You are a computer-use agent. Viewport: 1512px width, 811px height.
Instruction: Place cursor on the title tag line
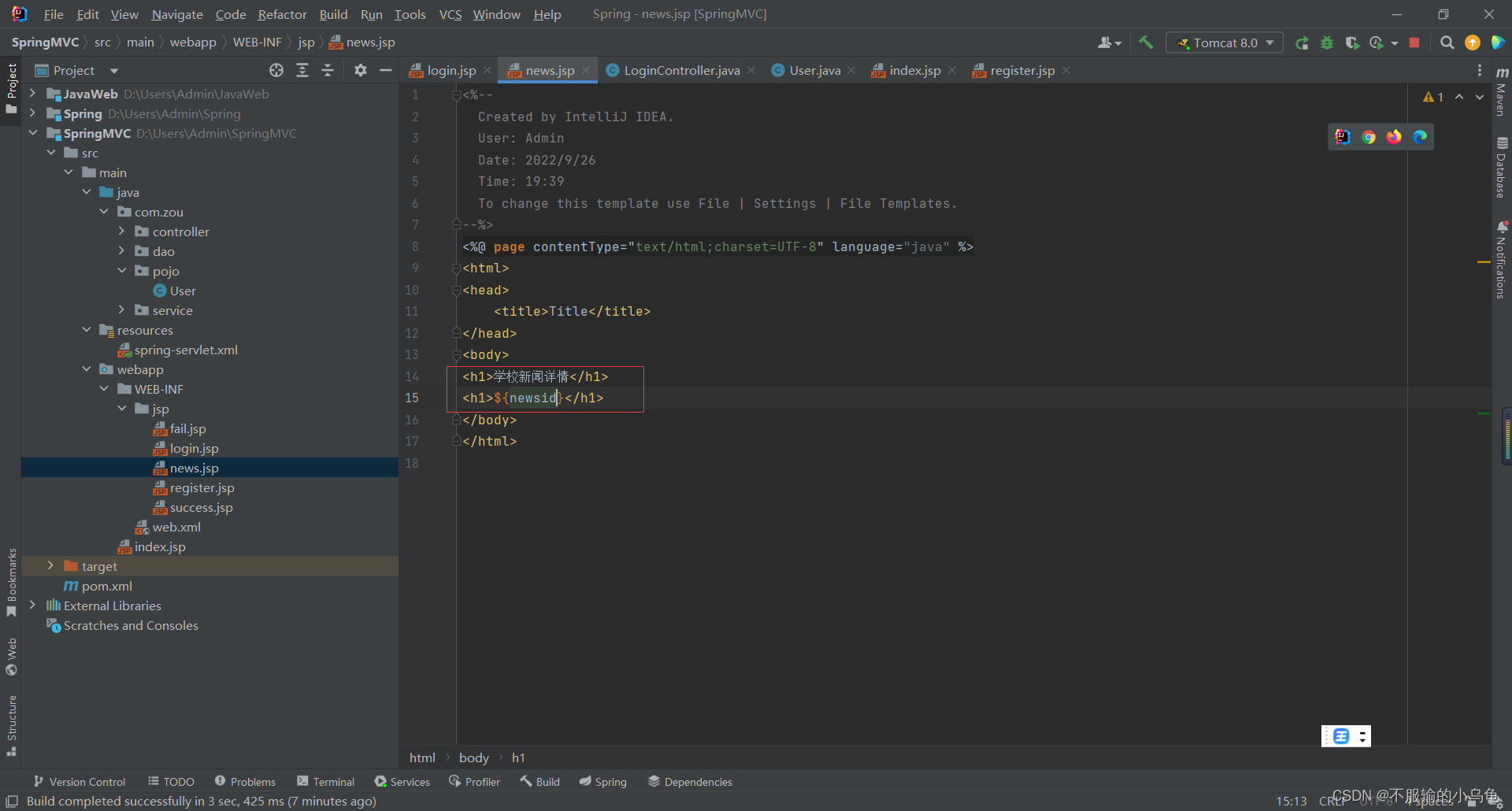[x=573, y=312]
